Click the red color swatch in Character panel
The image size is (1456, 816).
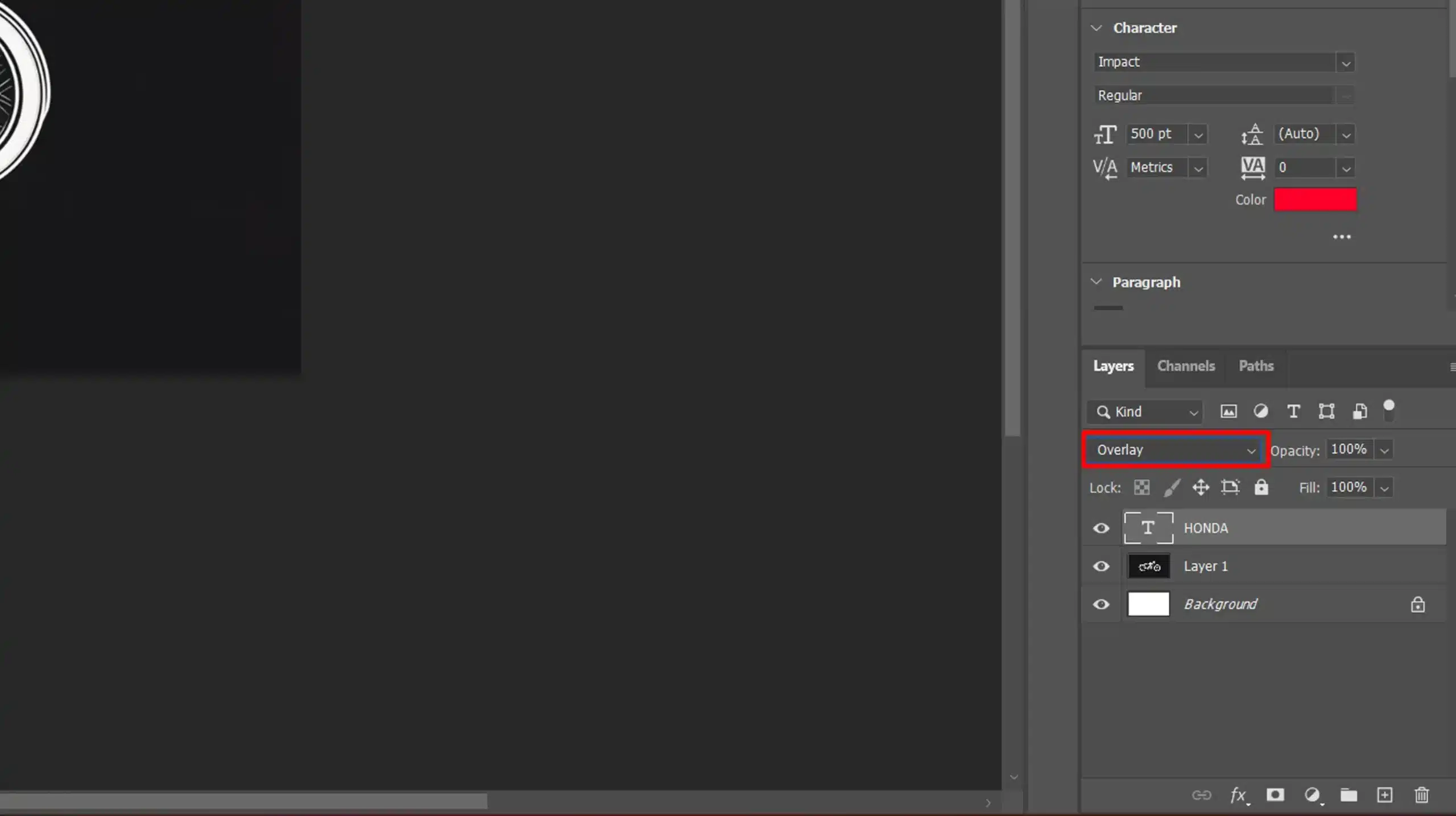tap(1314, 199)
